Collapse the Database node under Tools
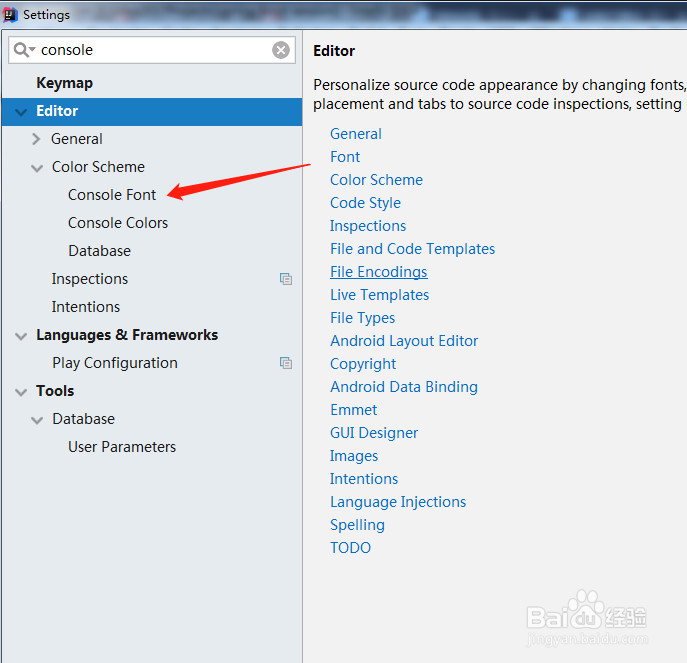687x663 pixels. [37, 420]
